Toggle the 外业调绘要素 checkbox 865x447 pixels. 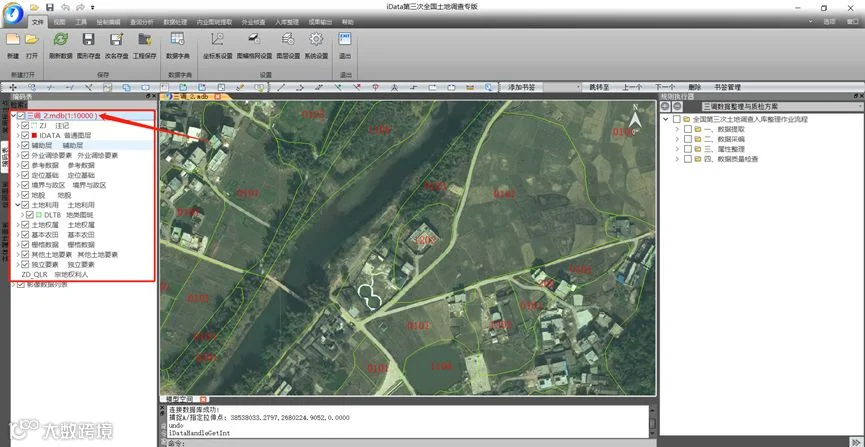[x=25, y=156]
